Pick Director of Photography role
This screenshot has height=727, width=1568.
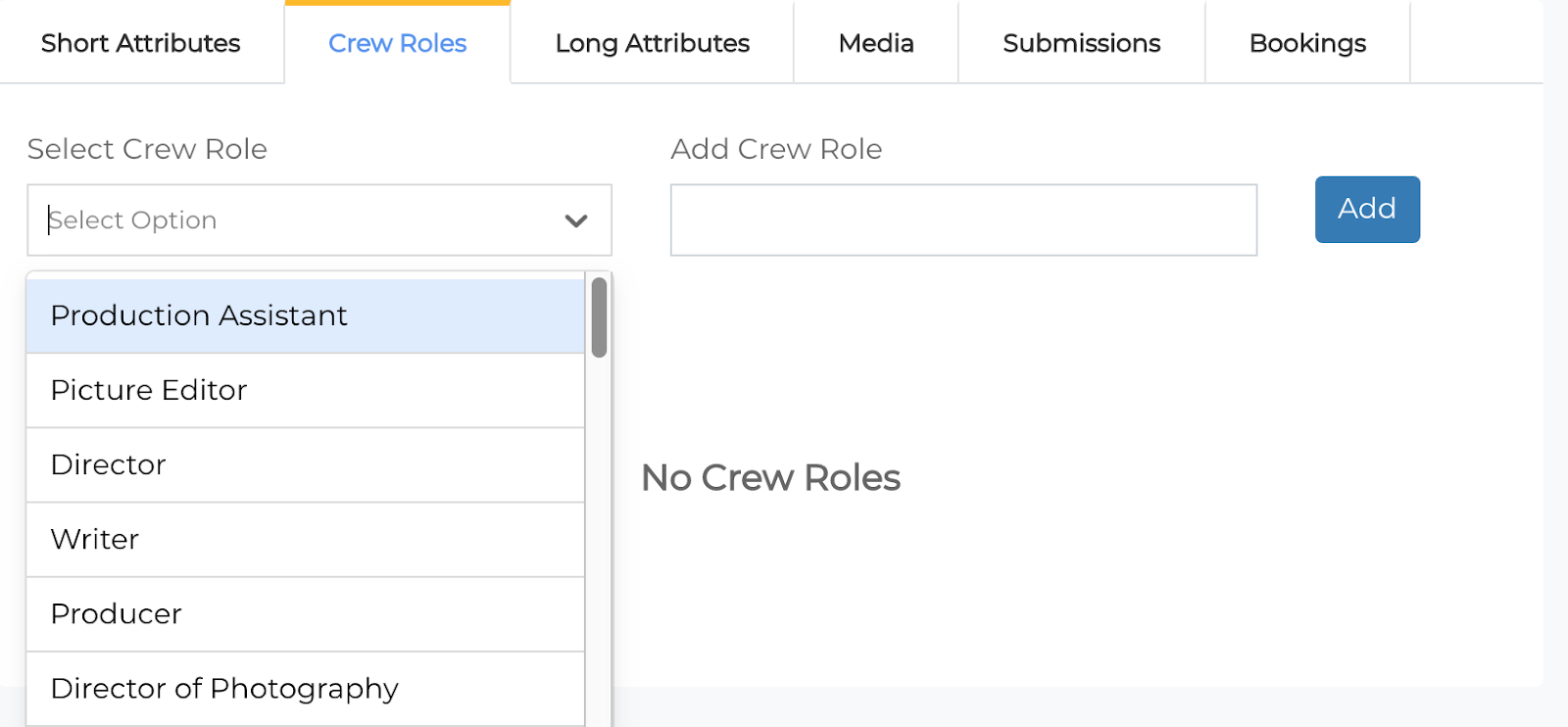pos(224,688)
